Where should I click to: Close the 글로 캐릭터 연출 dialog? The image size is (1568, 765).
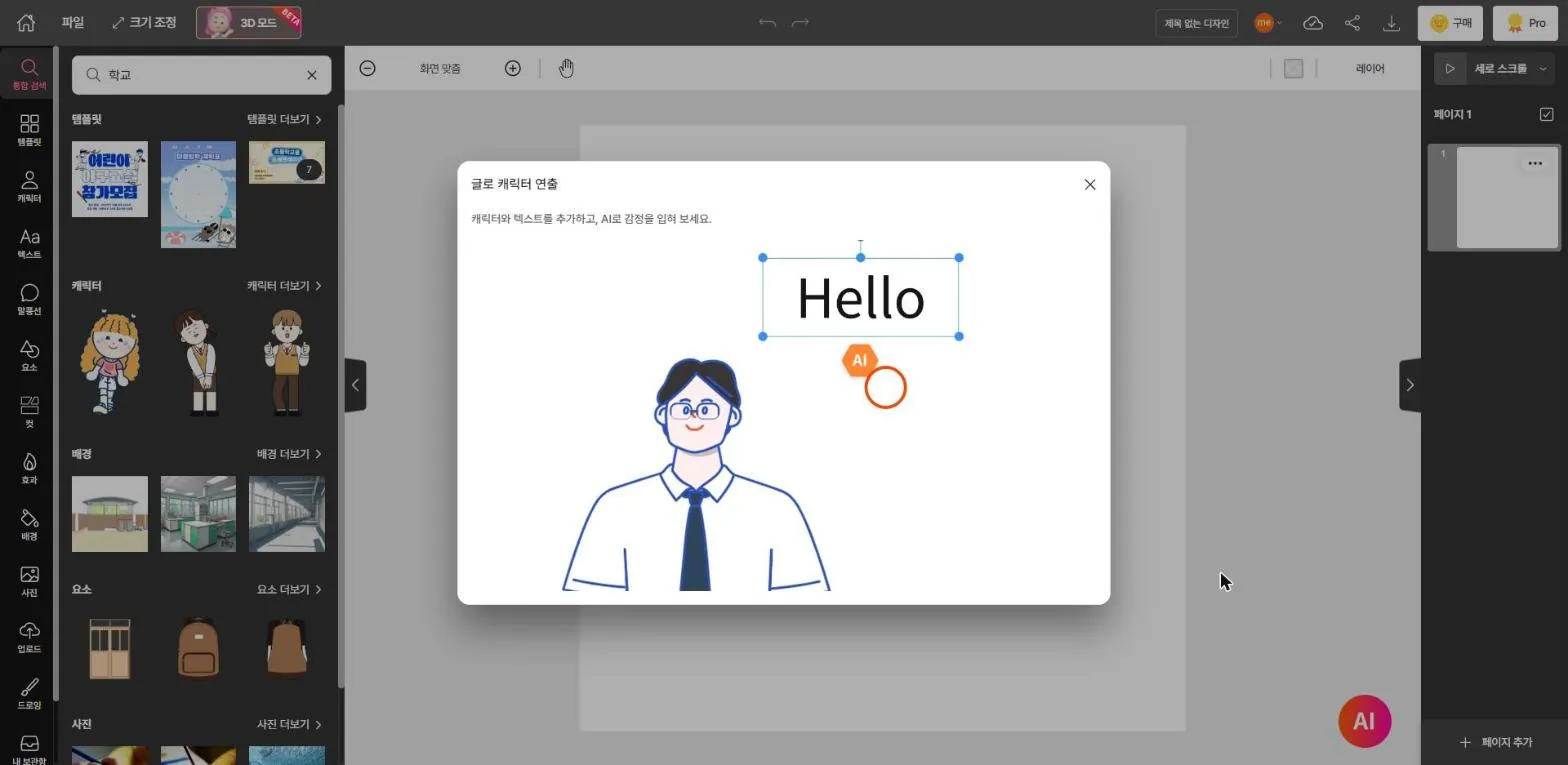1090,184
